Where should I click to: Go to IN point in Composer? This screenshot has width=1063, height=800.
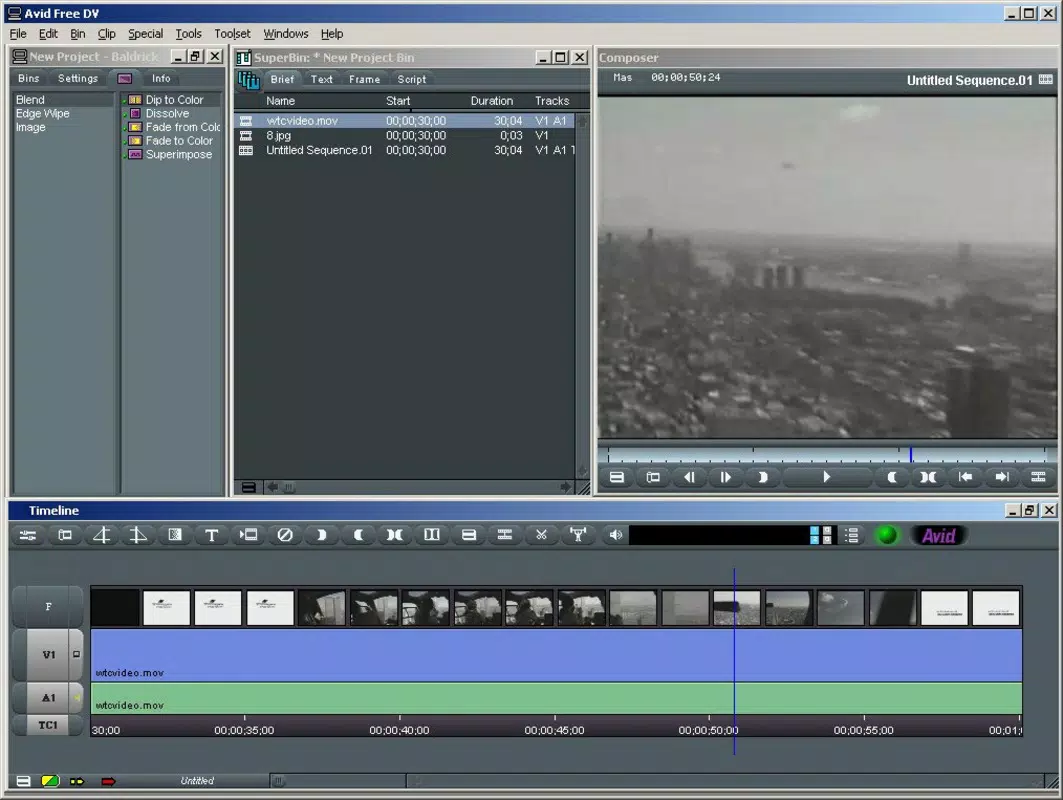coord(965,477)
